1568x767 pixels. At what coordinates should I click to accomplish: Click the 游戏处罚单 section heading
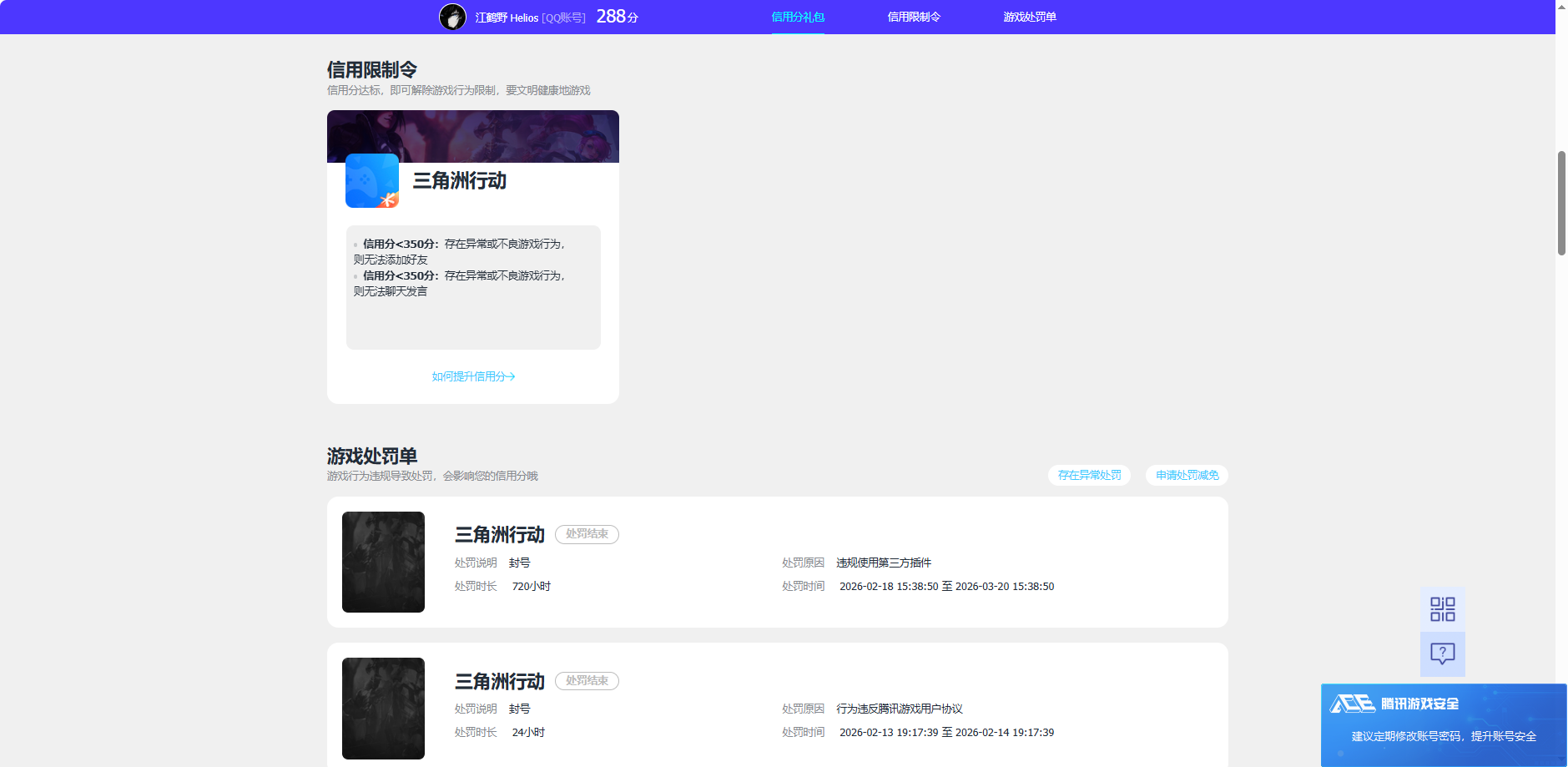(x=372, y=457)
